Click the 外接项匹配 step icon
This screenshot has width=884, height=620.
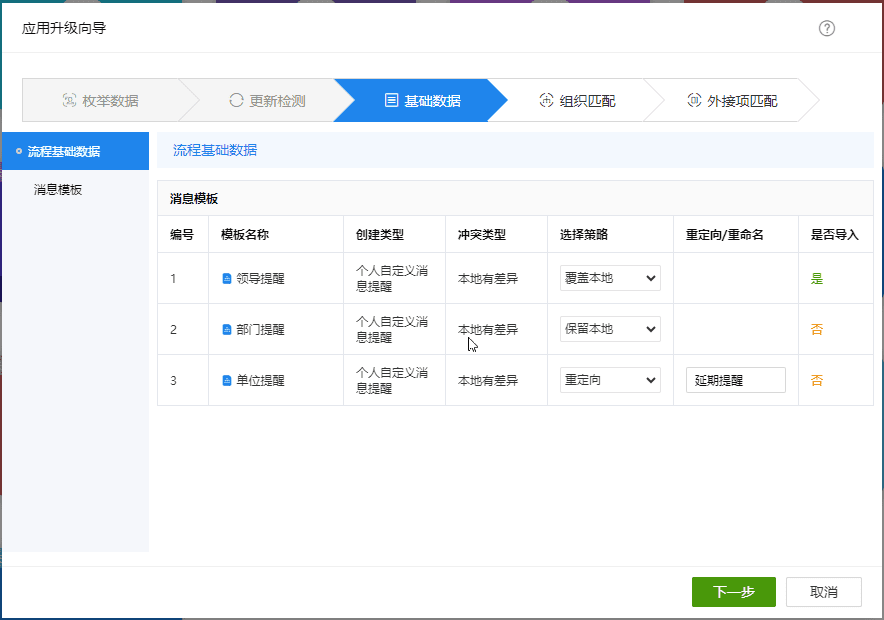point(694,100)
